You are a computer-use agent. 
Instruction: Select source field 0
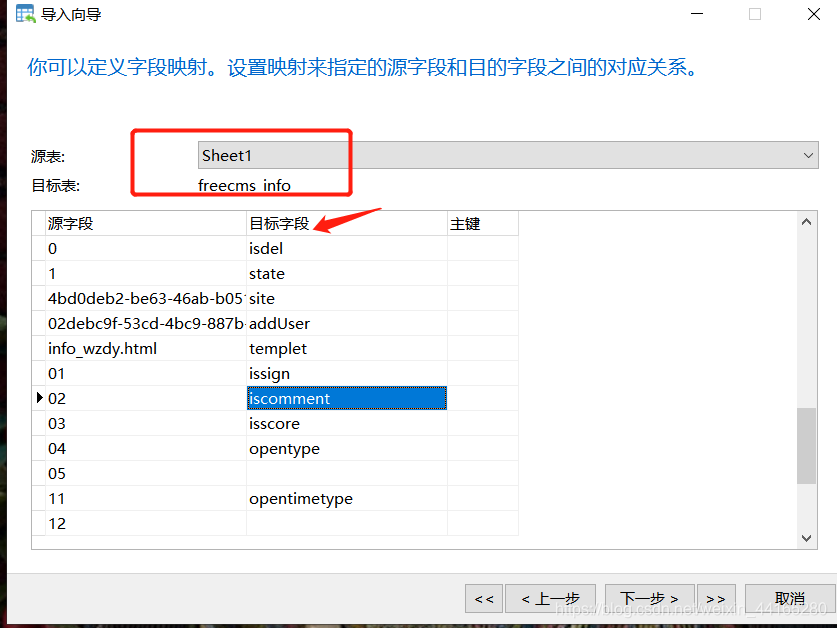coord(146,248)
